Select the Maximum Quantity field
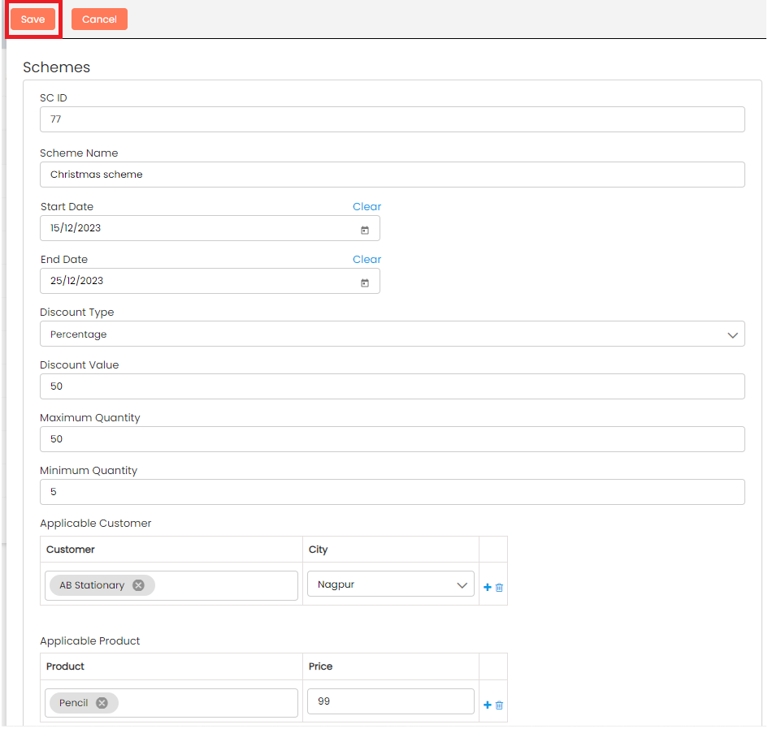Image resolution: width=768 pixels, height=746 pixels. (392, 439)
